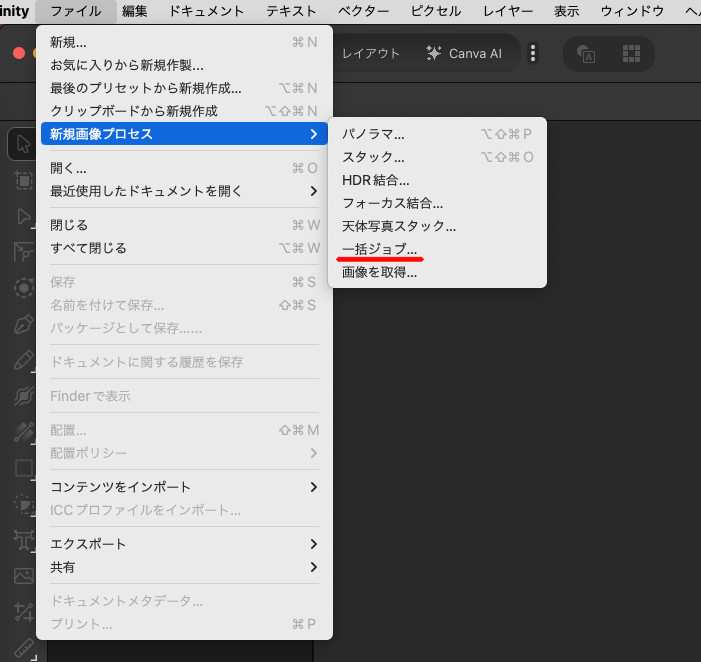Select the Artistic Text frame tool icon
The image size is (701, 662).
[x=23, y=540]
